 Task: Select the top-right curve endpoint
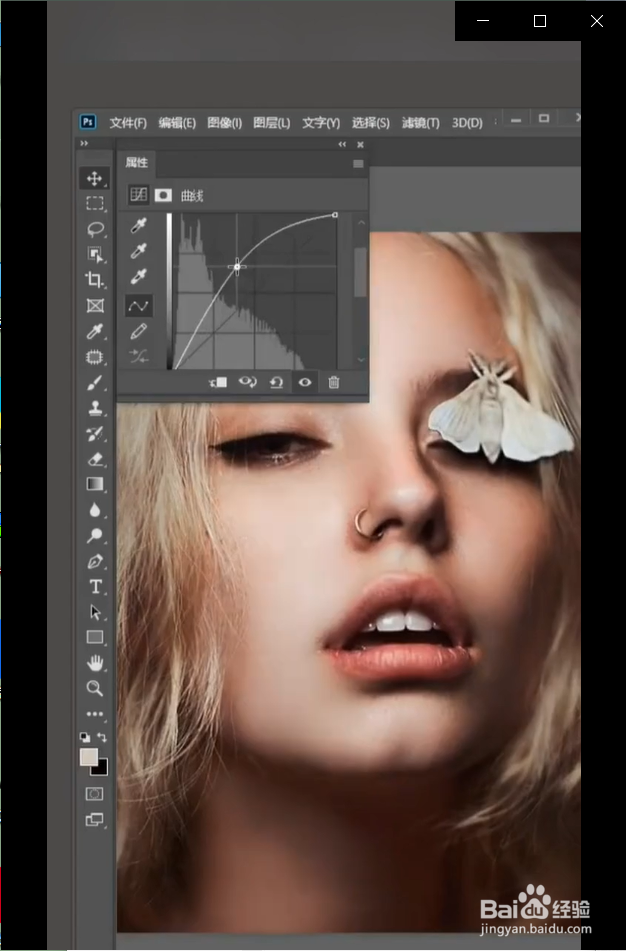point(335,215)
